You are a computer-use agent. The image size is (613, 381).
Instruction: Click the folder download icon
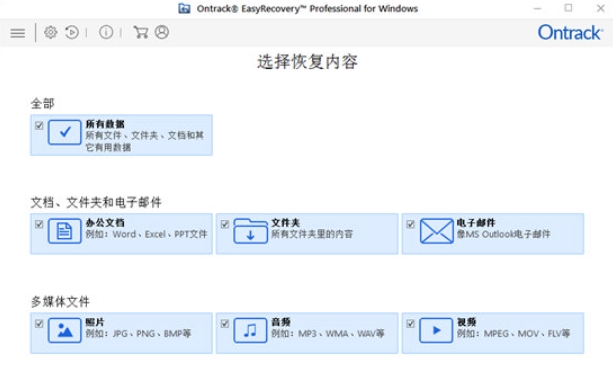pyautogui.click(x=250, y=231)
